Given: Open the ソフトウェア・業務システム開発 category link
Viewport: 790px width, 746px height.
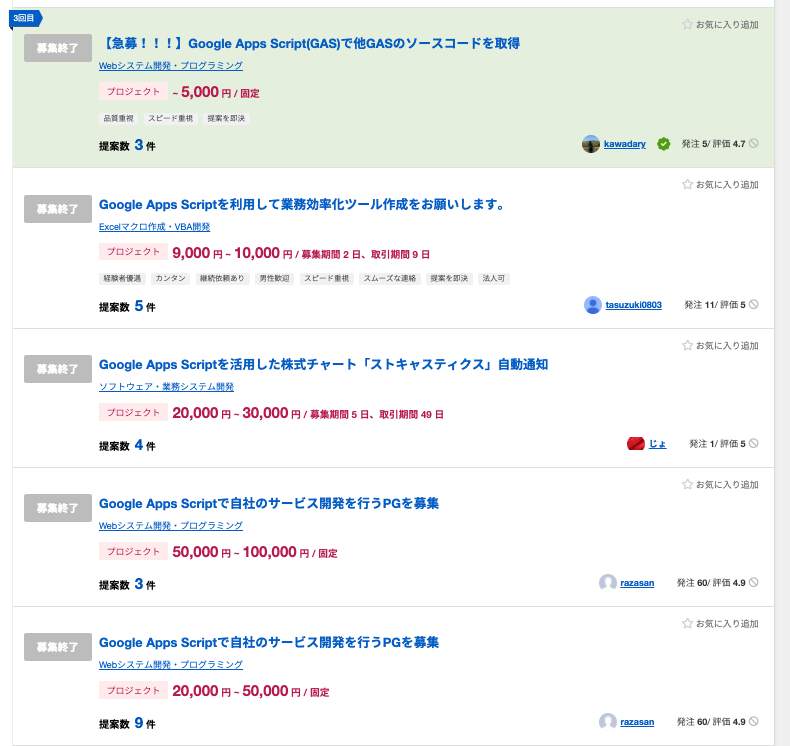Looking at the screenshot, I should tap(166, 386).
